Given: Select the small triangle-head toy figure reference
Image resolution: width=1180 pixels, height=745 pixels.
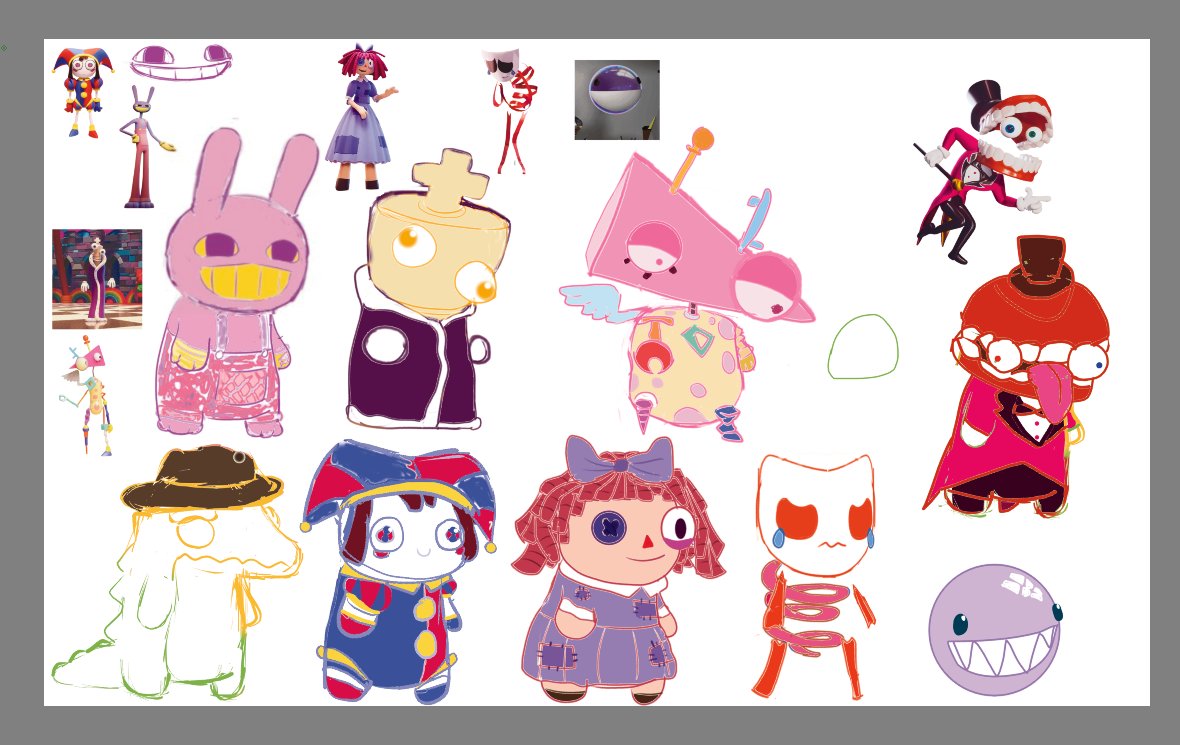Looking at the screenshot, I should pos(88,395).
